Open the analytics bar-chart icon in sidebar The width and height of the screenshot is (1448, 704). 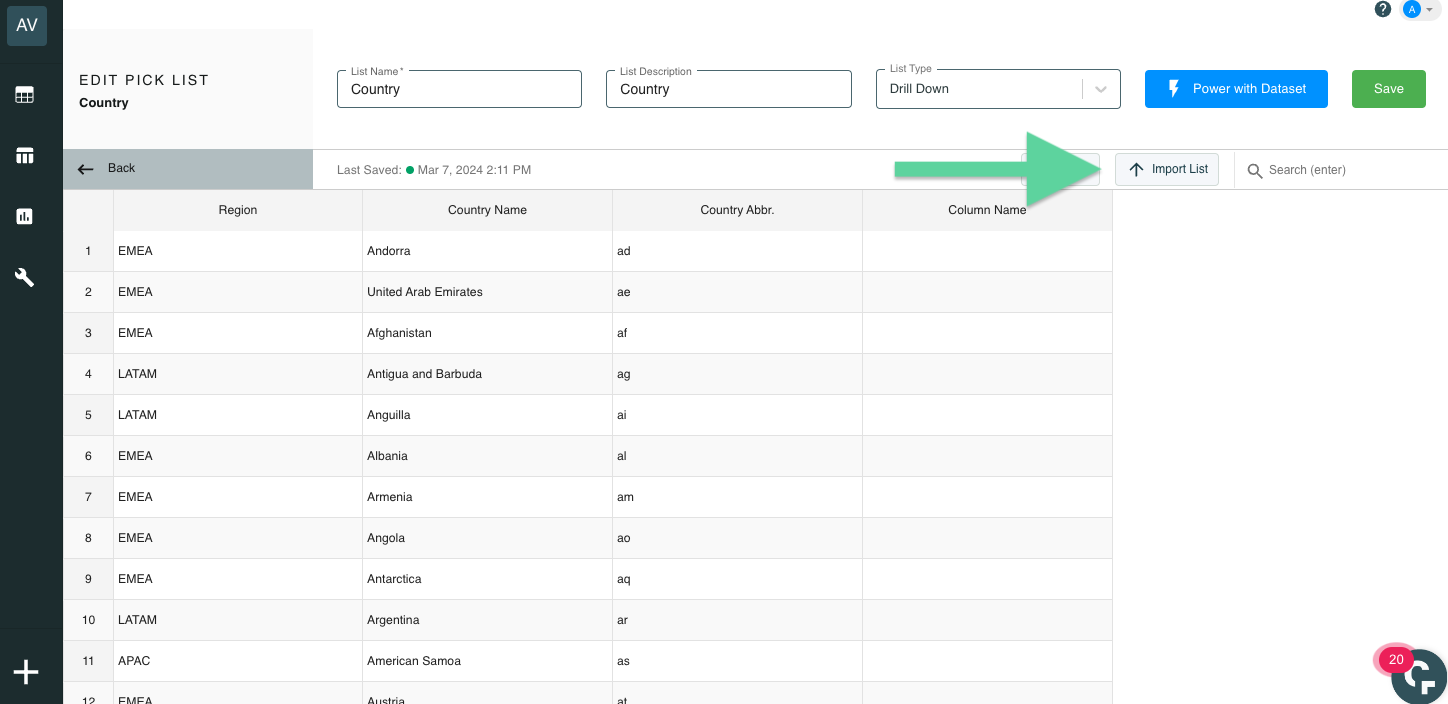pos(24,216)
